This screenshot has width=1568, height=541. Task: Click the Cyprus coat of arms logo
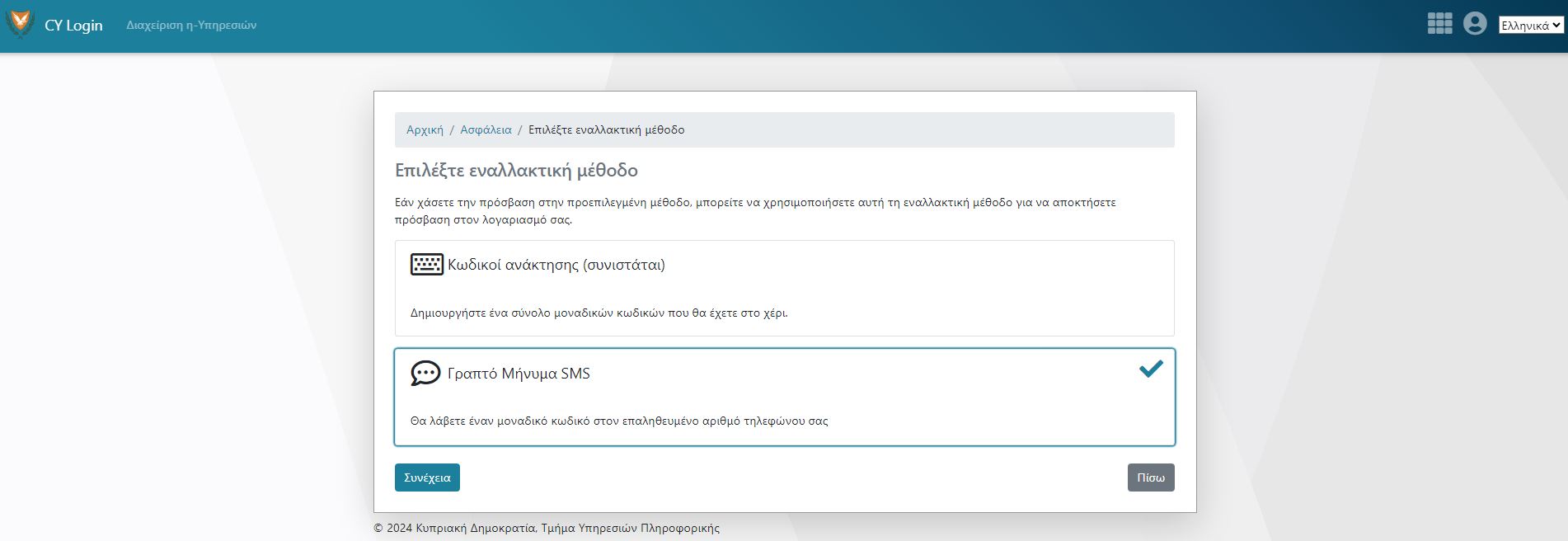20,25
